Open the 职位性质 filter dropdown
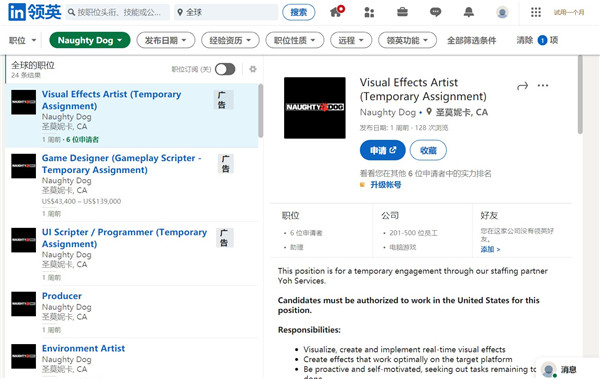The width and height of the screenshot is (600, 379). pyautogui.click(x=295, y=40)
